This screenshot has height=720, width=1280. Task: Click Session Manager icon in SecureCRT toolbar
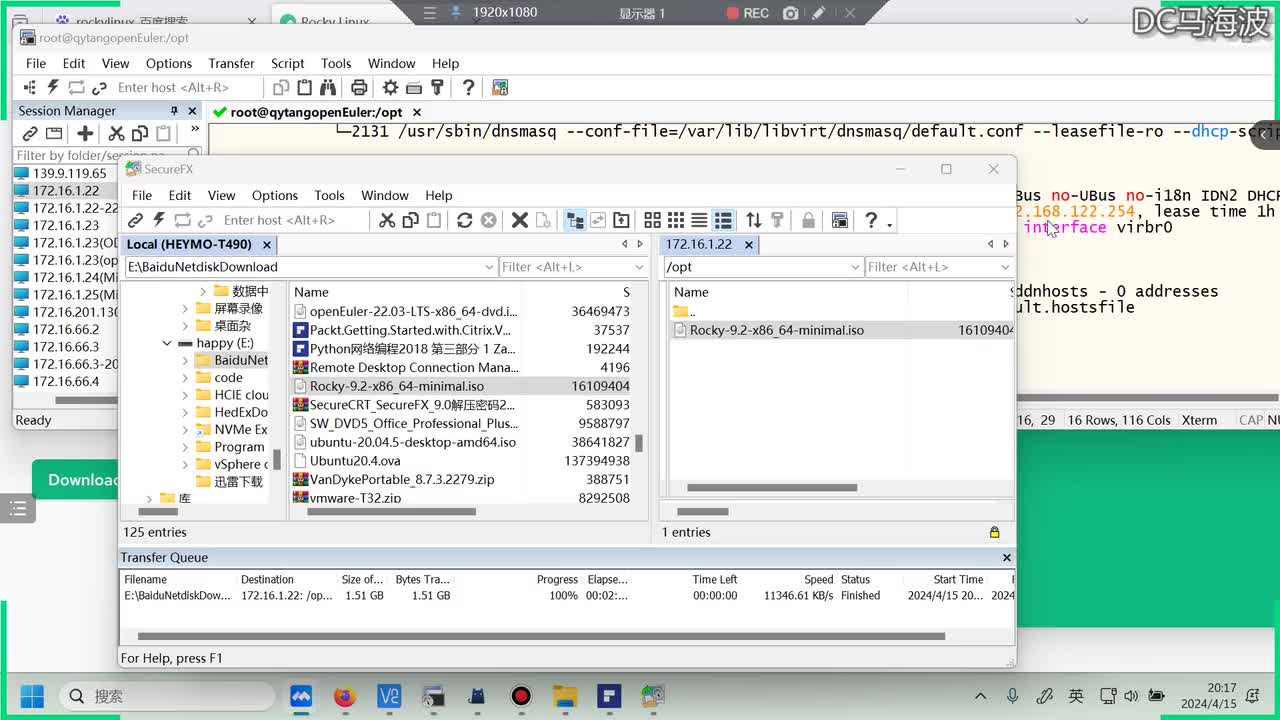point(30,88)
